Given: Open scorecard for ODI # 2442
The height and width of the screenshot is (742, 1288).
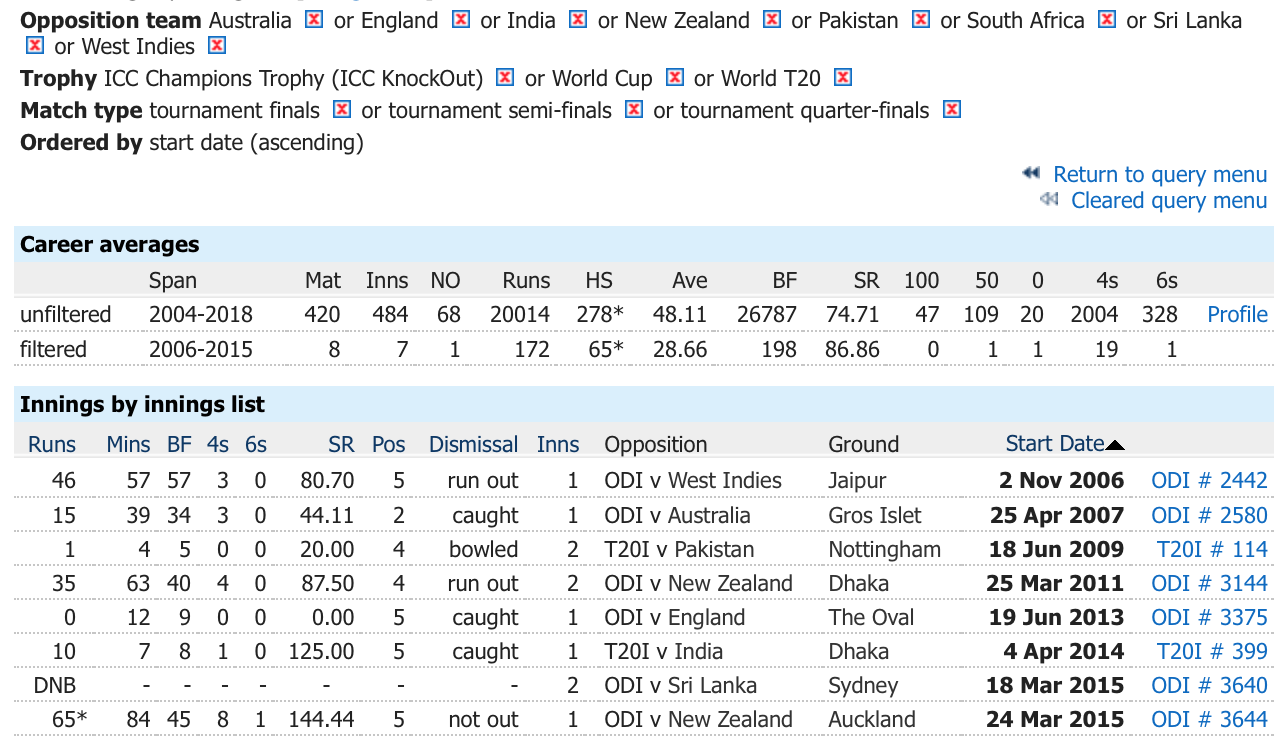Looking at the screenshot, I should pos(1209,480).
